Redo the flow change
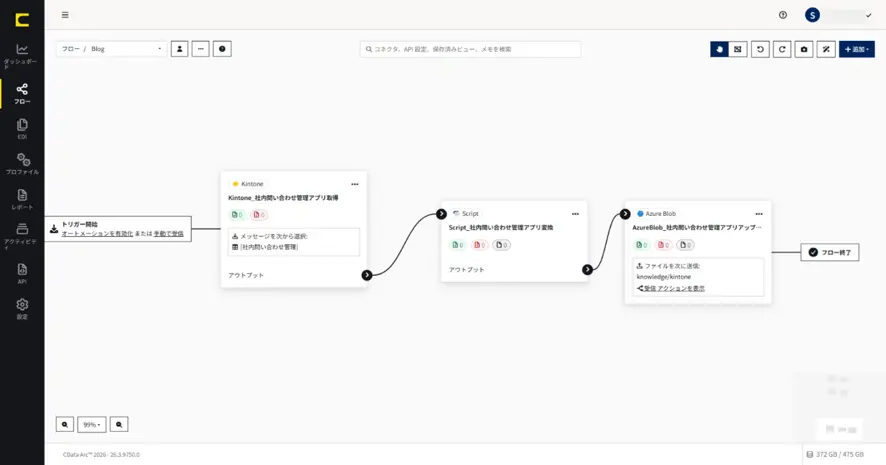The height and width of the screenshot is (465, 886). click(x=782, y=49)
